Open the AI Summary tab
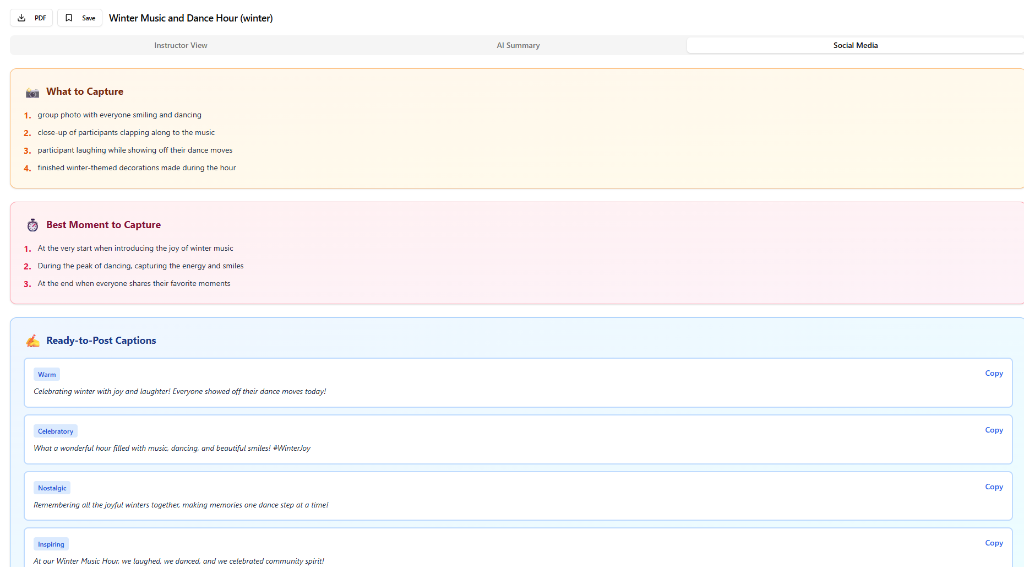 point(518,45)
